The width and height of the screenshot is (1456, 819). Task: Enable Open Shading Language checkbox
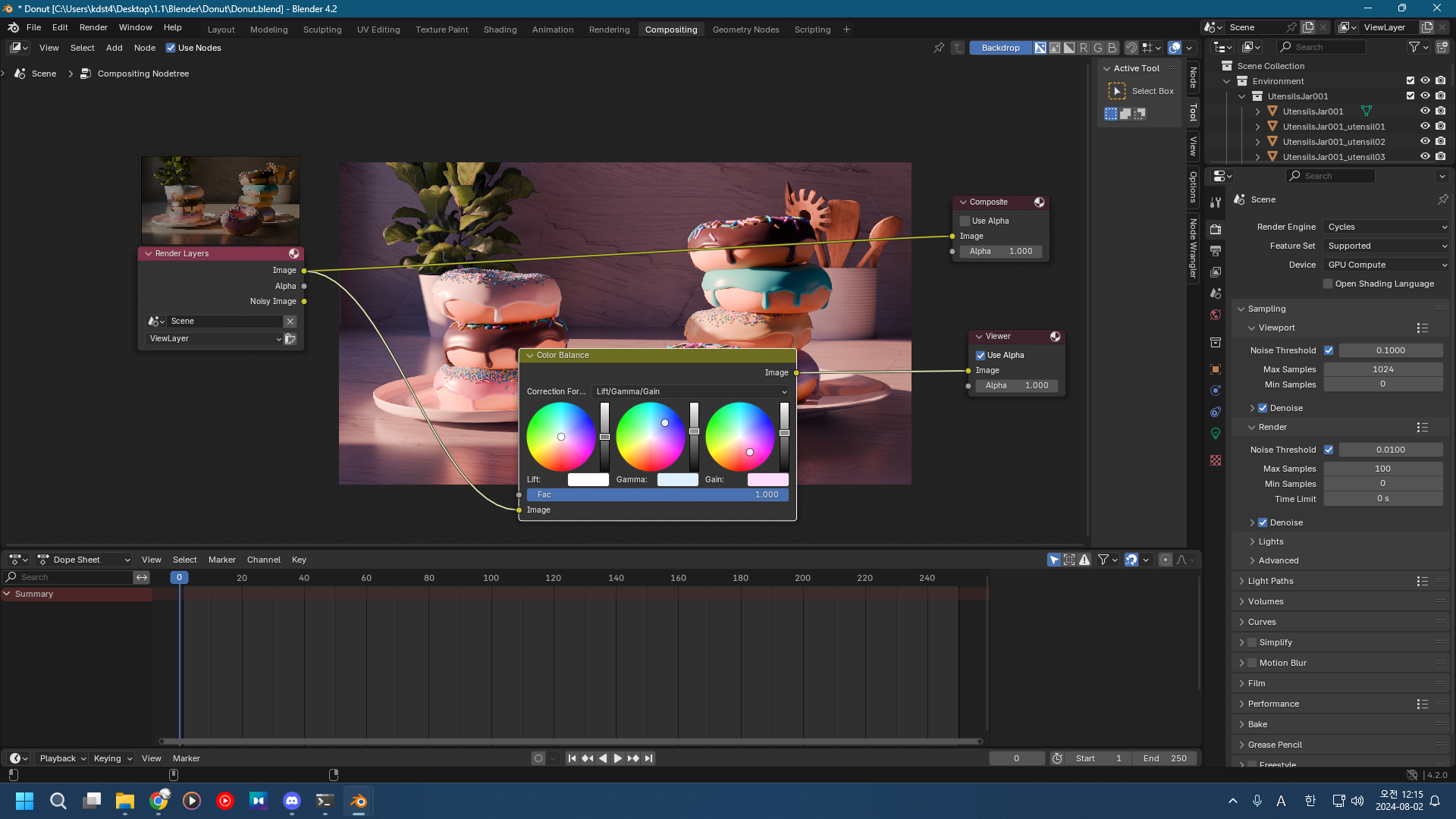pos(1328,284)
